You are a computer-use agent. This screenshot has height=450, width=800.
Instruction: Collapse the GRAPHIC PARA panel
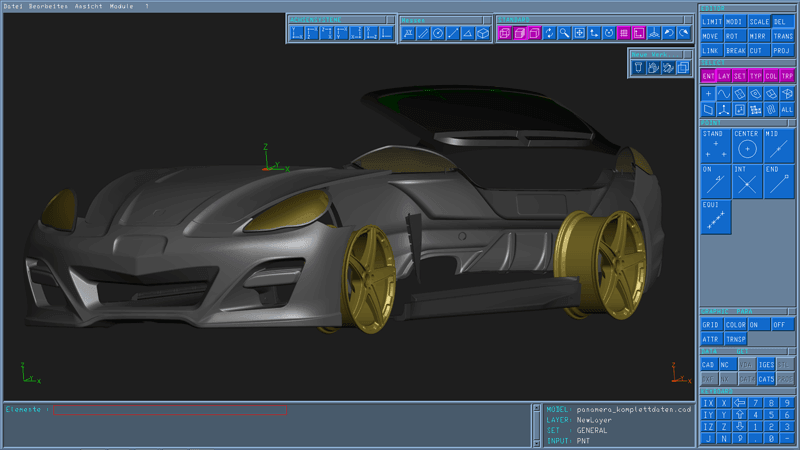[791, 311]
